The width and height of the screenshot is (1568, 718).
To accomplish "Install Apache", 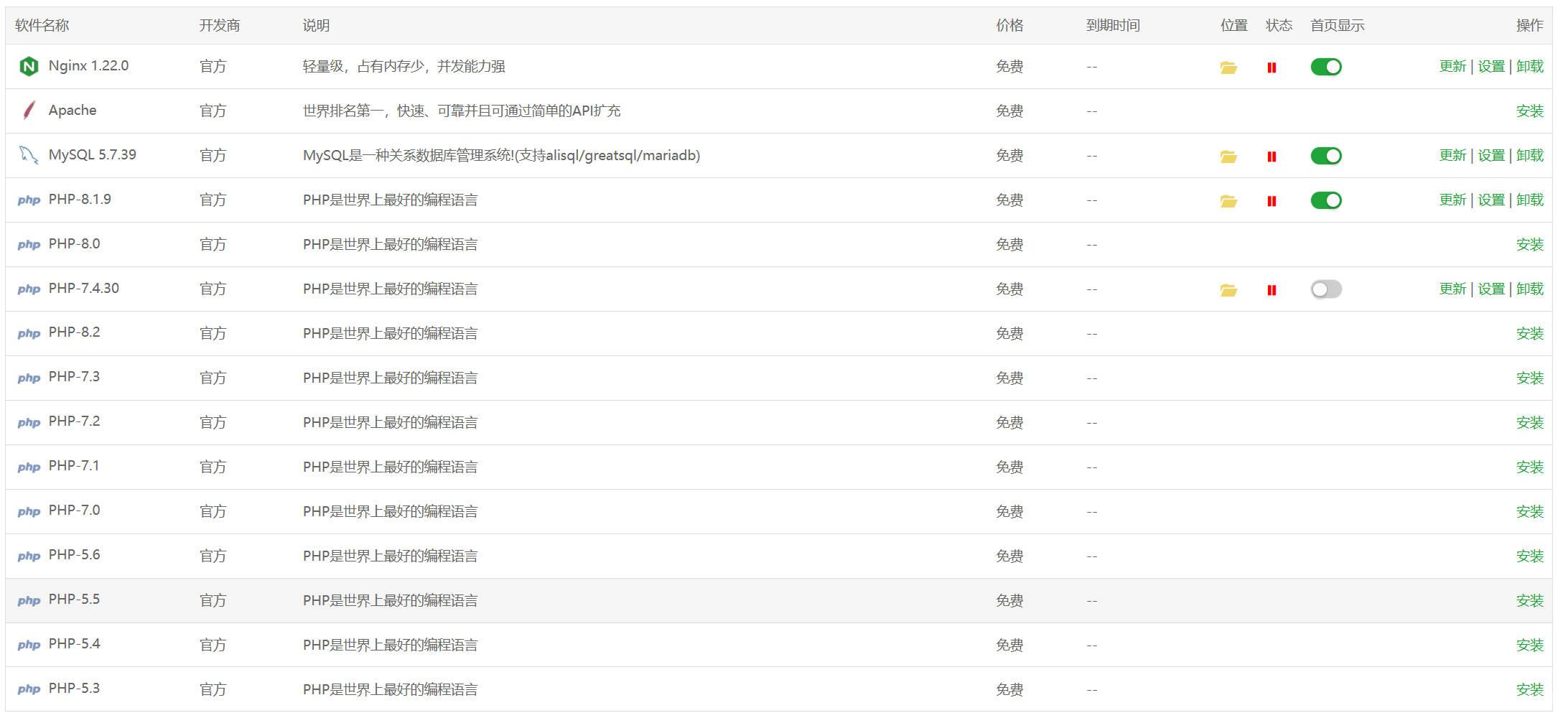I will pyautogui.click(x=1530, y=111).
